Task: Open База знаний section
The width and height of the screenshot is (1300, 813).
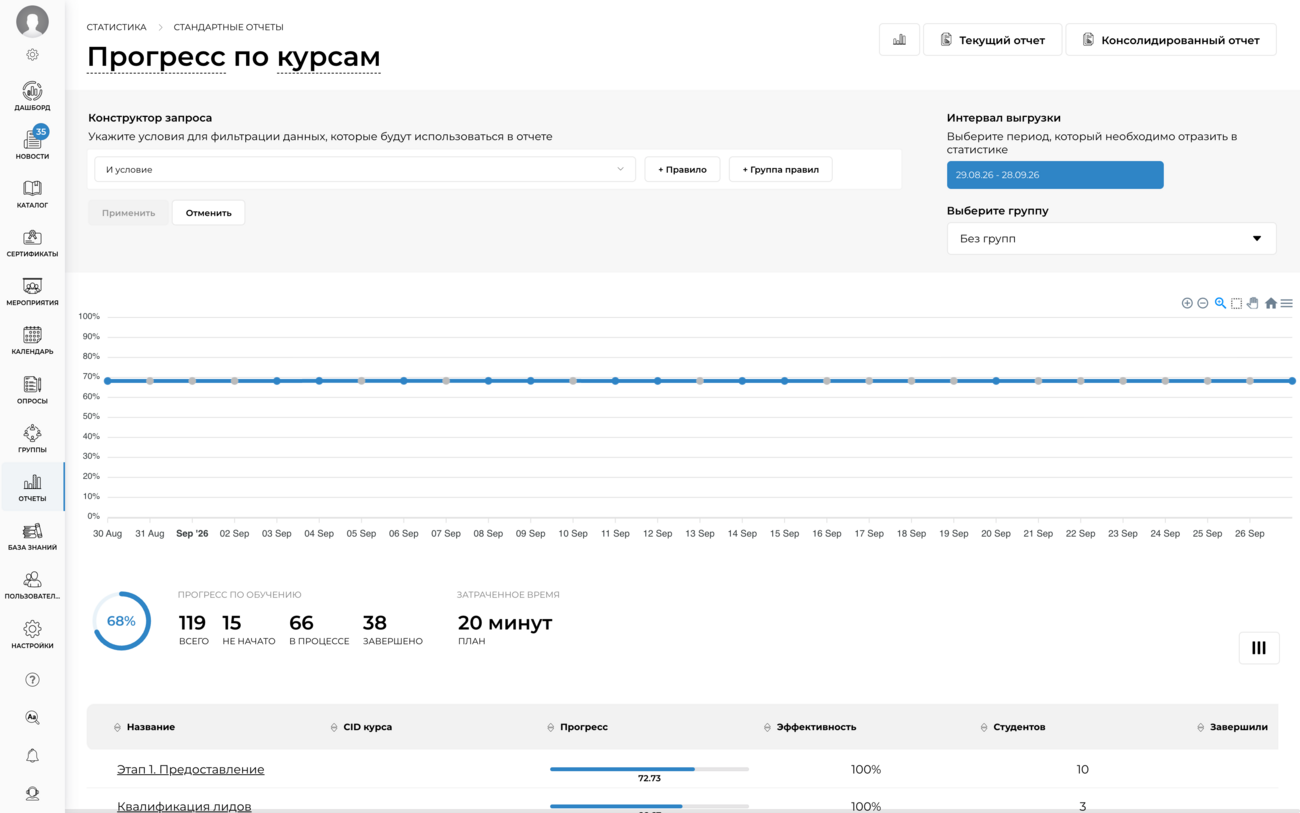Action: (x=32, y=537)
